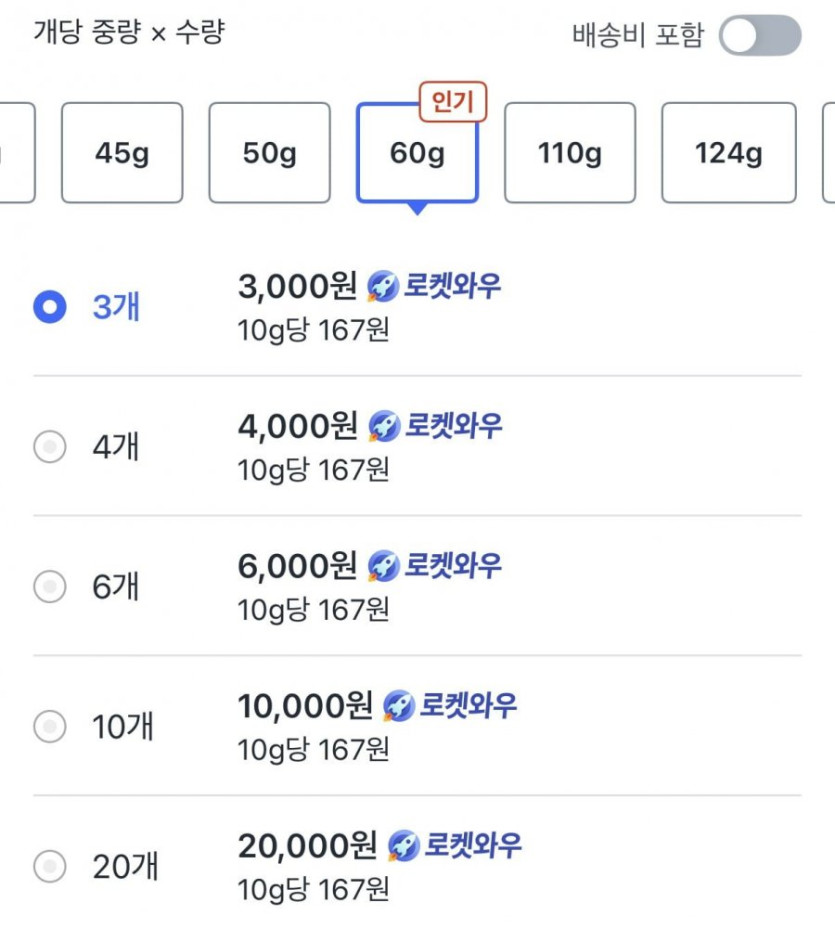This screenshot has width=835, height=928.
Task: Click rocket icon beside 10,000원 price
Action: pyautogui.click(x=399, y=706)
